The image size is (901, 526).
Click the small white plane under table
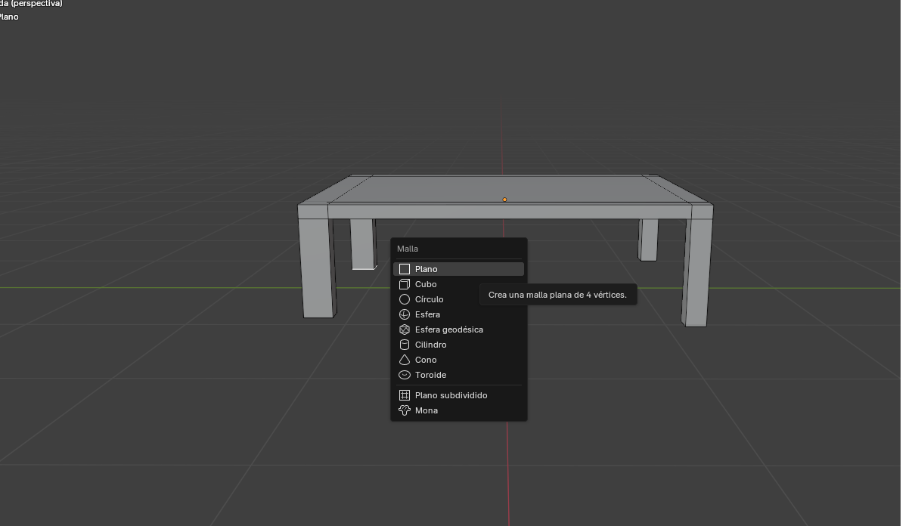363,267
